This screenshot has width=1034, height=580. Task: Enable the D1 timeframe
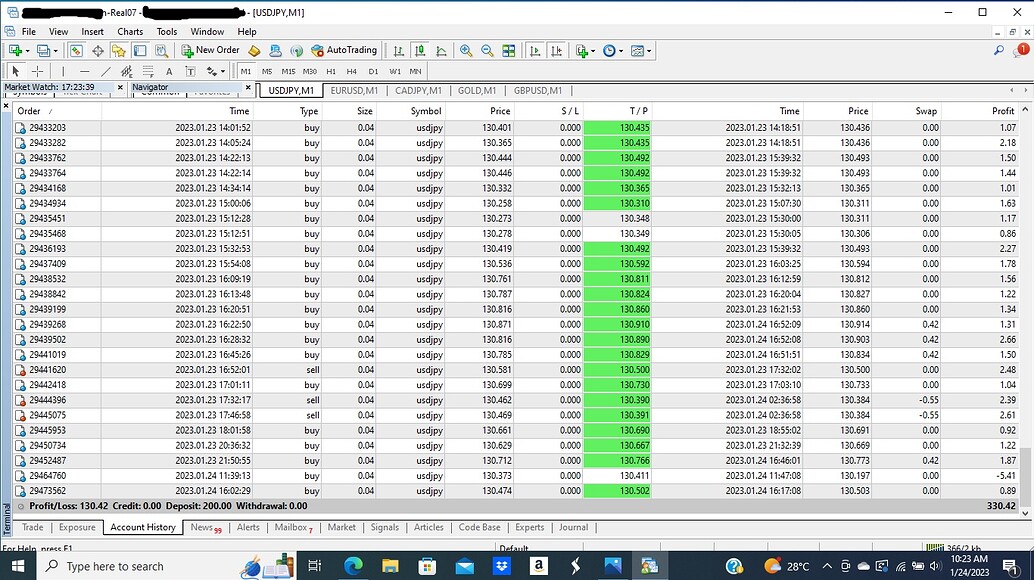373,71
